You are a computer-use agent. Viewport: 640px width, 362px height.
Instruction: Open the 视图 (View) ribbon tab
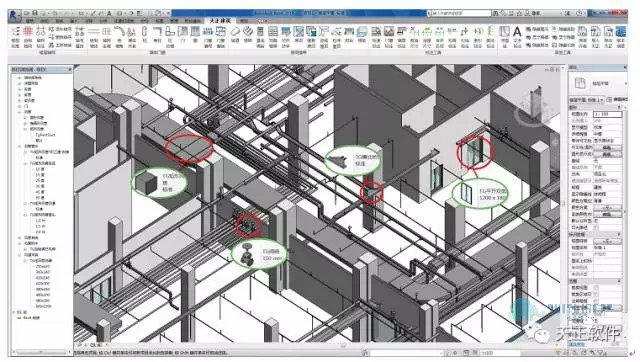pos(159,20)
